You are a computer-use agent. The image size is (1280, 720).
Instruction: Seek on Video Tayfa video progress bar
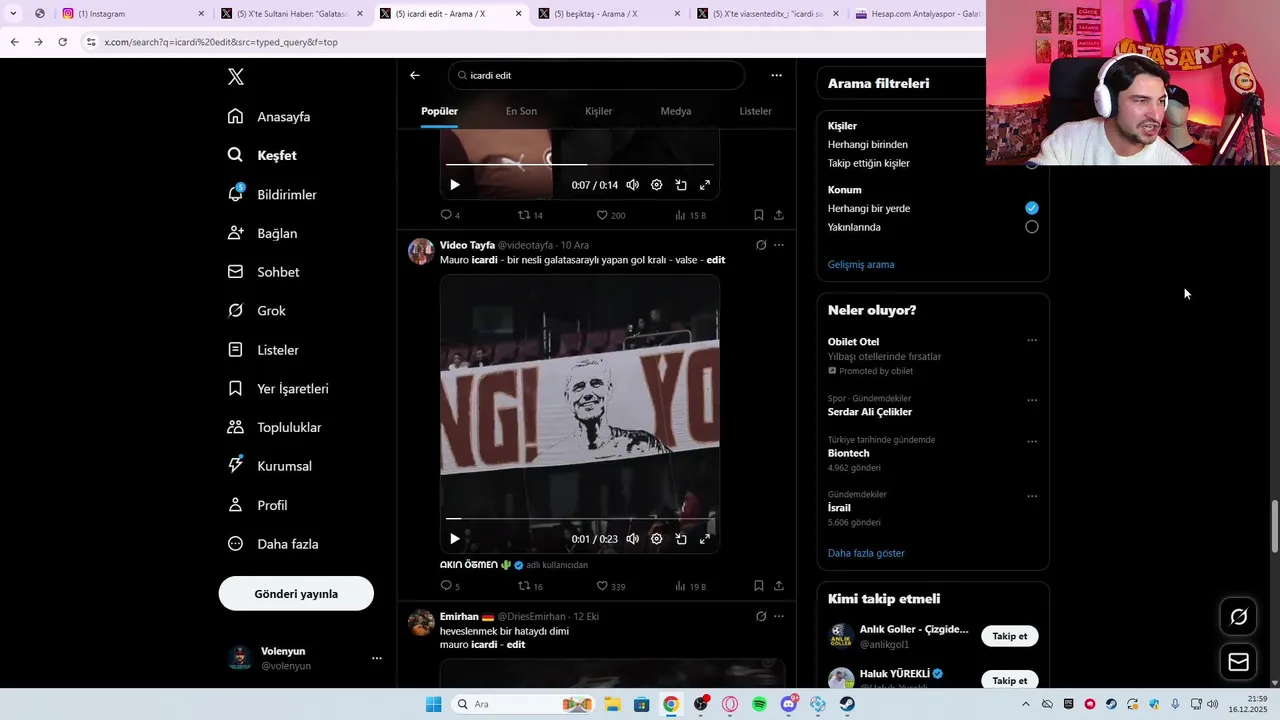[x=580, y=518]
